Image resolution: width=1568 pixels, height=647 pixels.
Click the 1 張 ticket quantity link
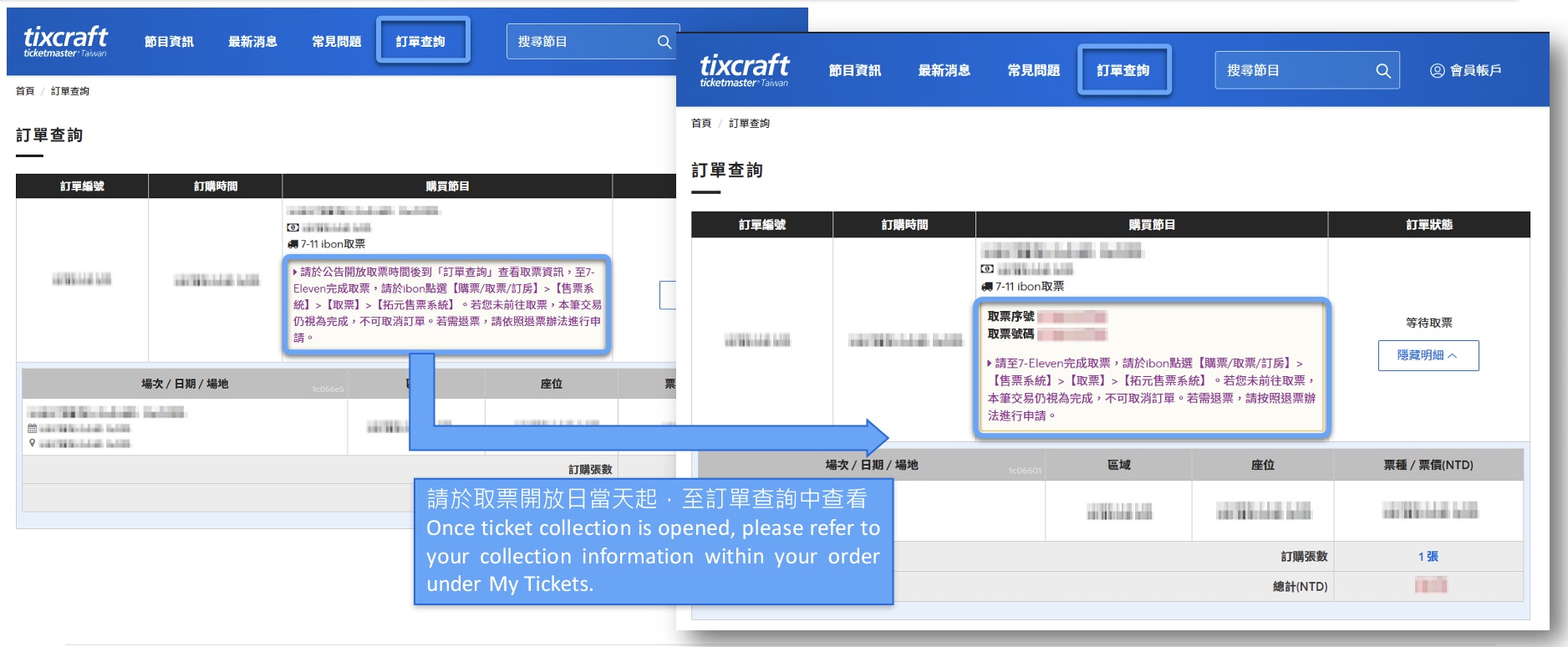pos(1428,557)
